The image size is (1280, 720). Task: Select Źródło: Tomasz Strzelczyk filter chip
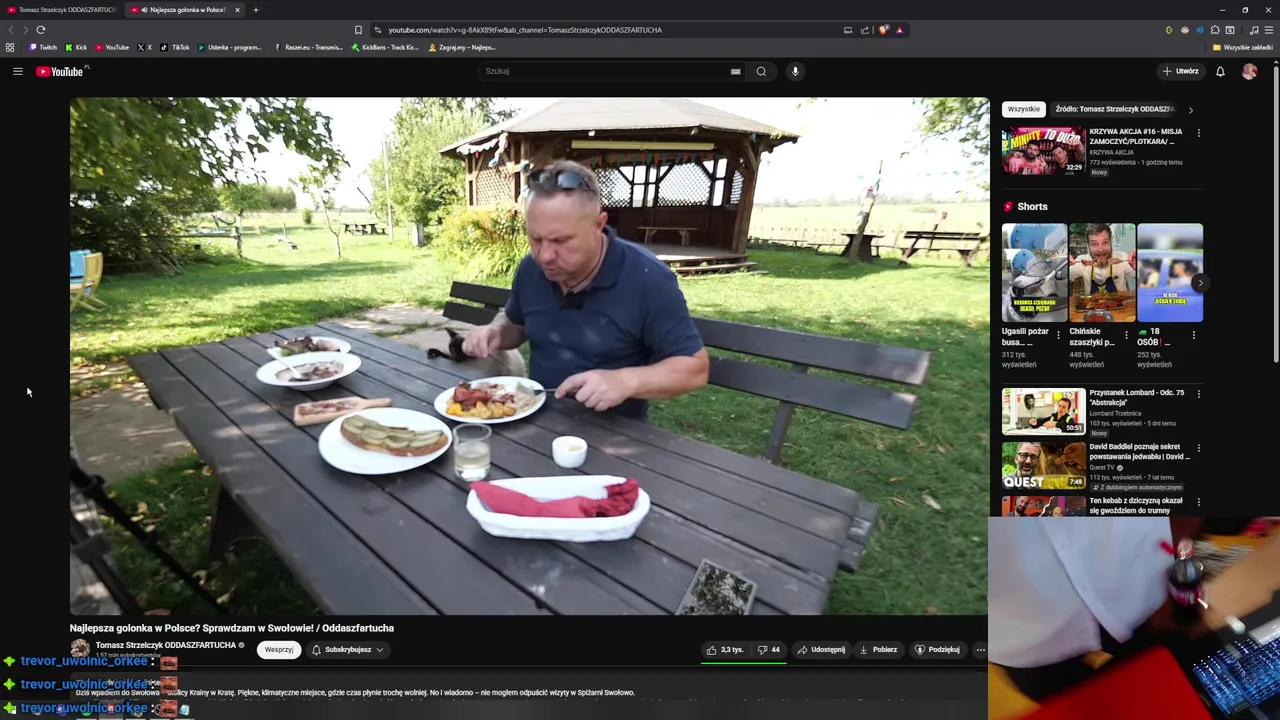tap(1115, 109)
